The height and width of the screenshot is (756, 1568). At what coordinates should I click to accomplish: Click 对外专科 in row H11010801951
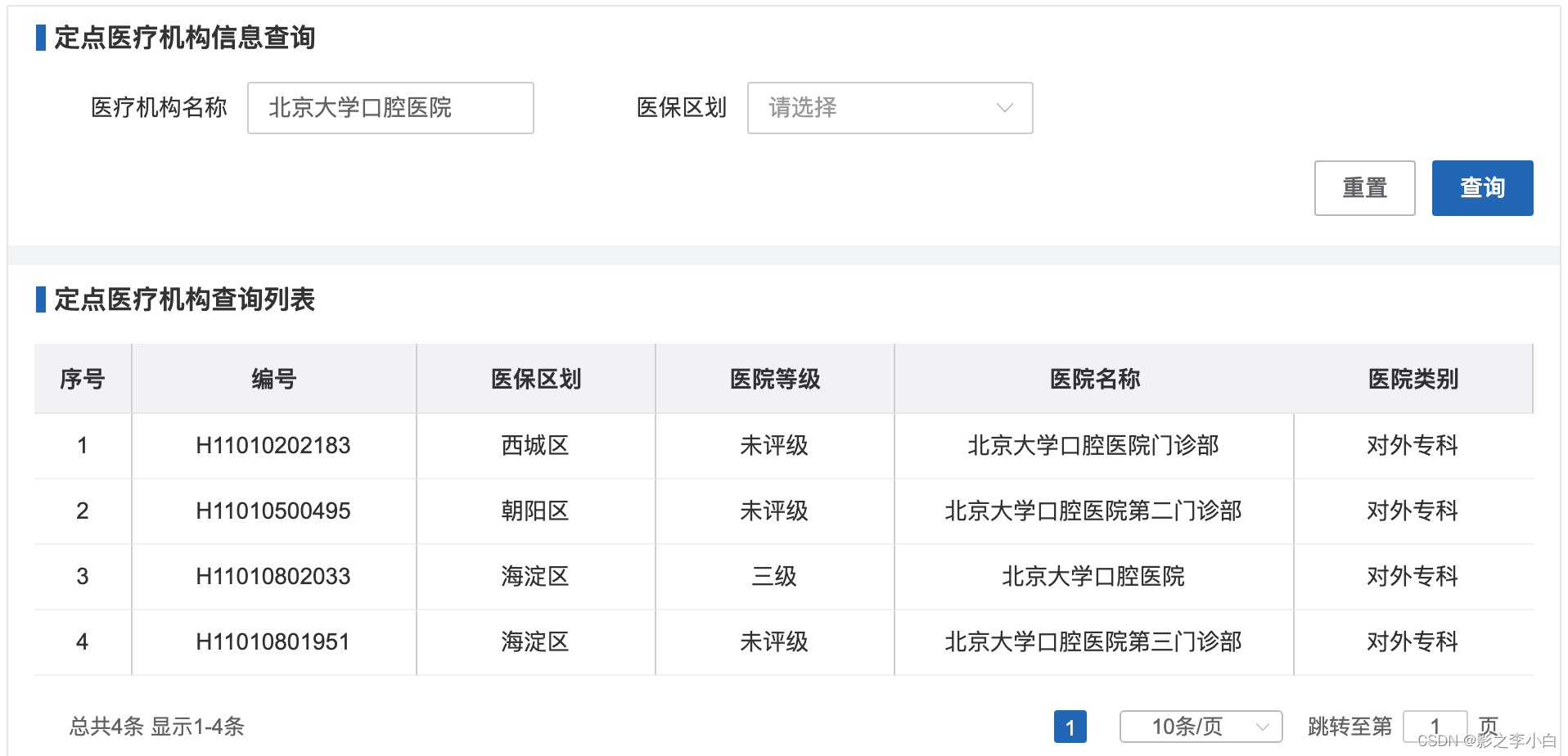[1413, 641]
